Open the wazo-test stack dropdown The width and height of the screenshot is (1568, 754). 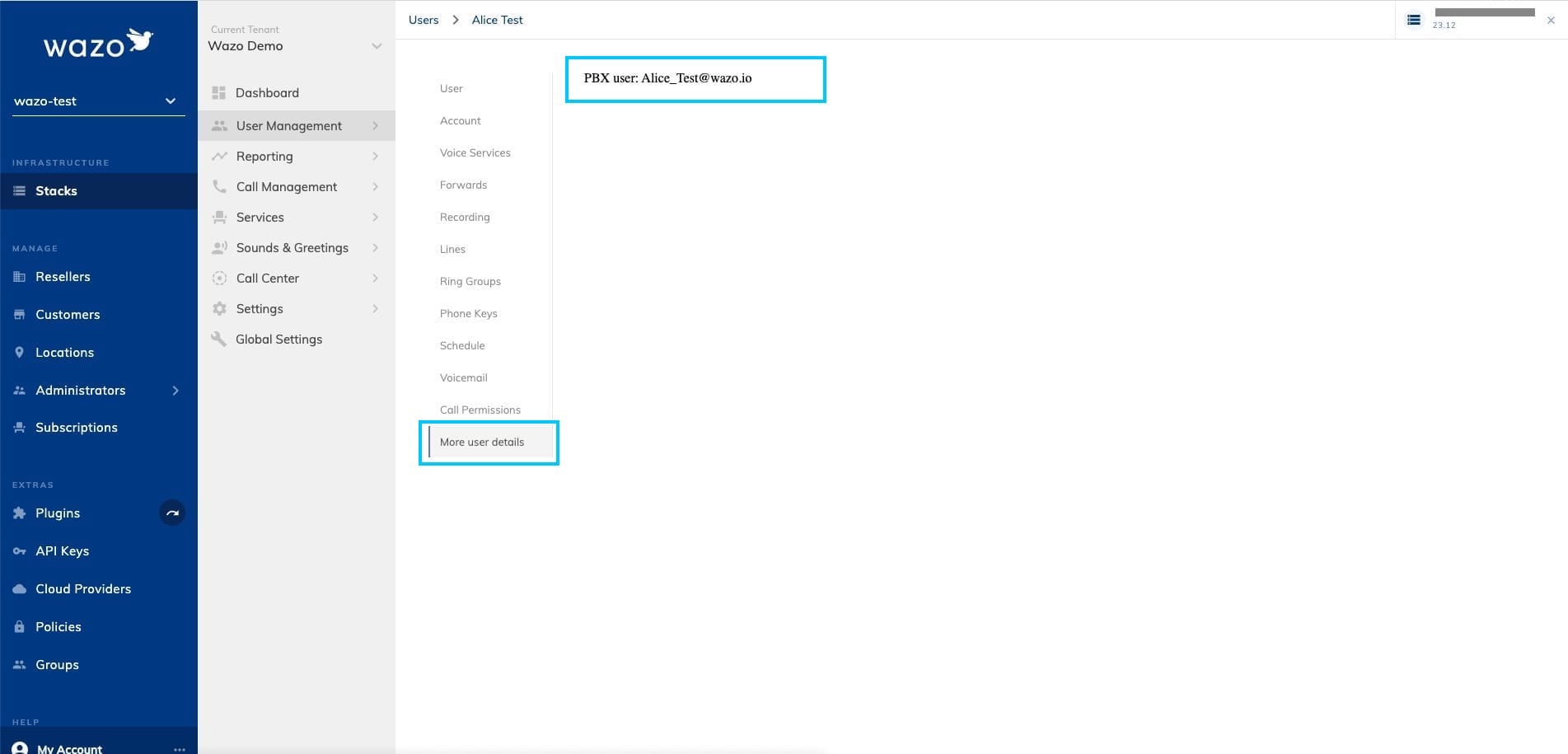click(x=98, y=101)
